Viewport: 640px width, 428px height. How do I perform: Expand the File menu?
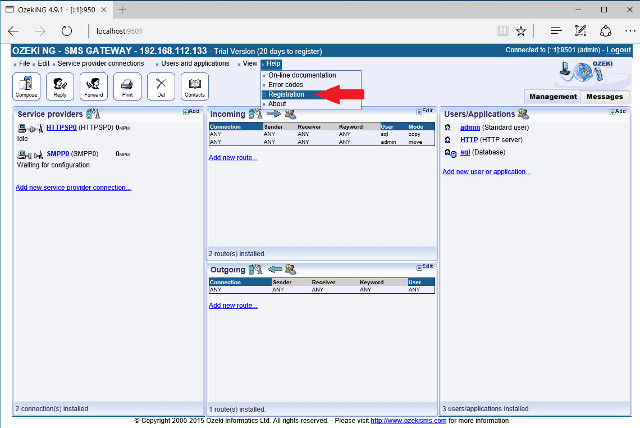tap(24, 64)
